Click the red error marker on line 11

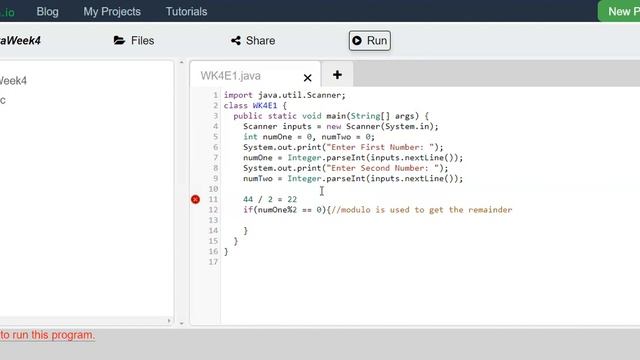pos(196,199)
